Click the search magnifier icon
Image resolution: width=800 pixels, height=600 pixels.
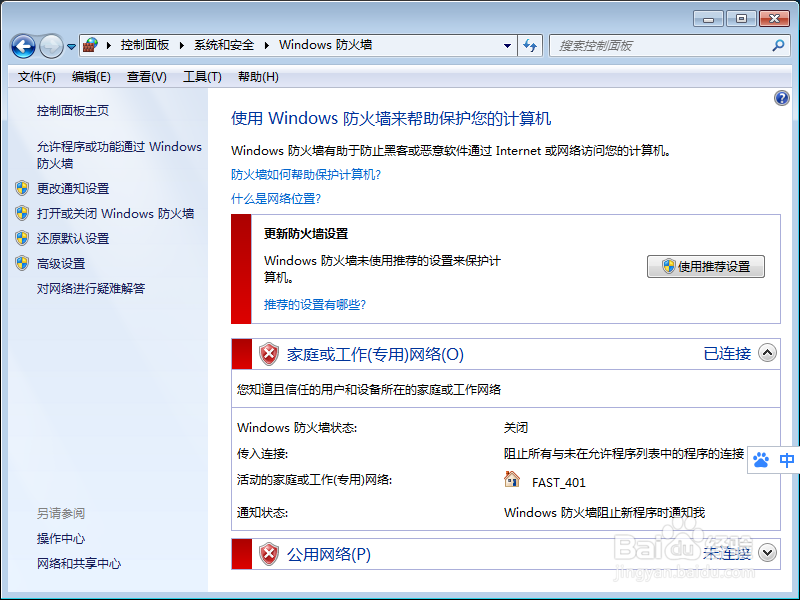tap(778, 45)
